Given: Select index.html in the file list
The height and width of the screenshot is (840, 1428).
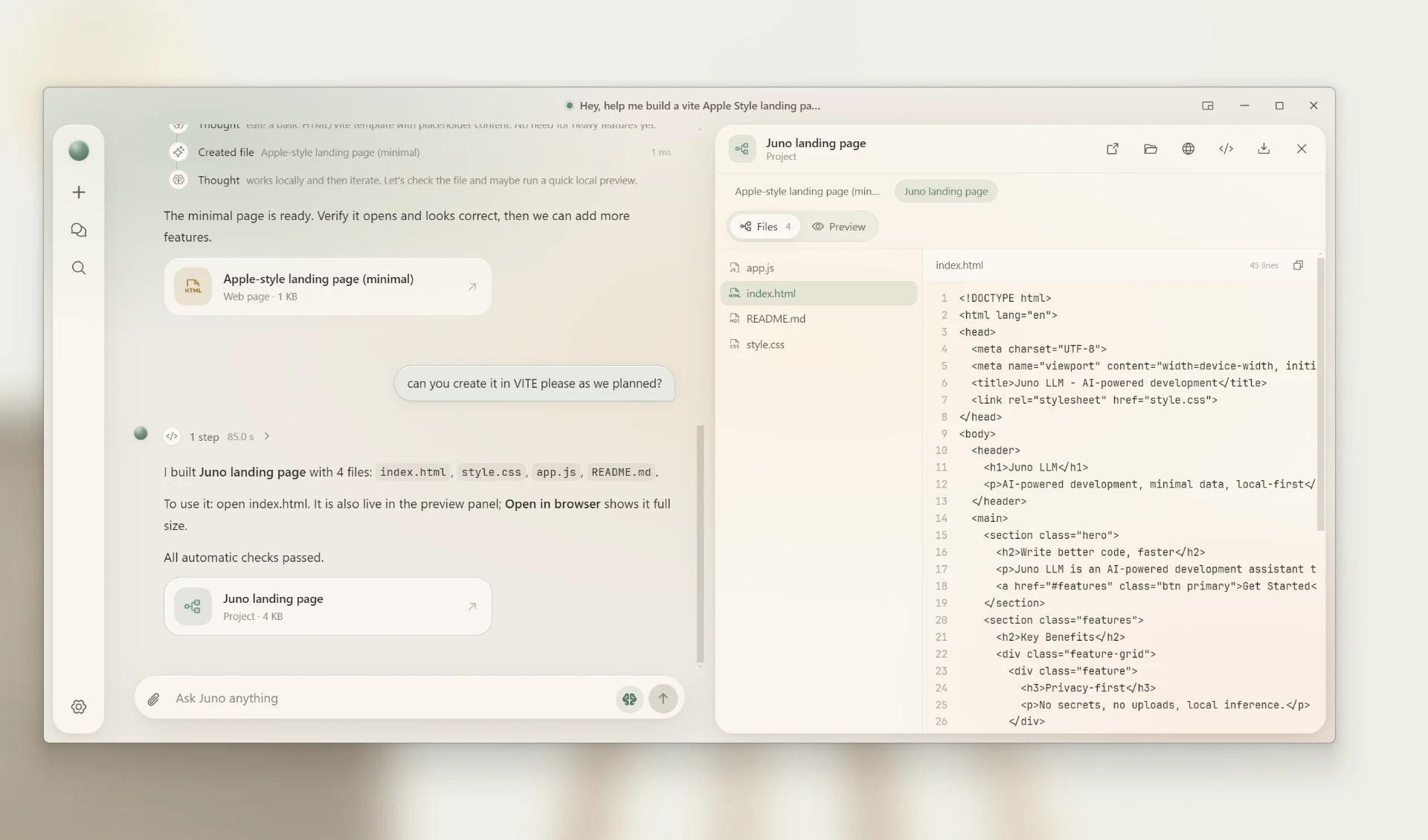Looking at the screenshot, I should (x=819, y=293).
